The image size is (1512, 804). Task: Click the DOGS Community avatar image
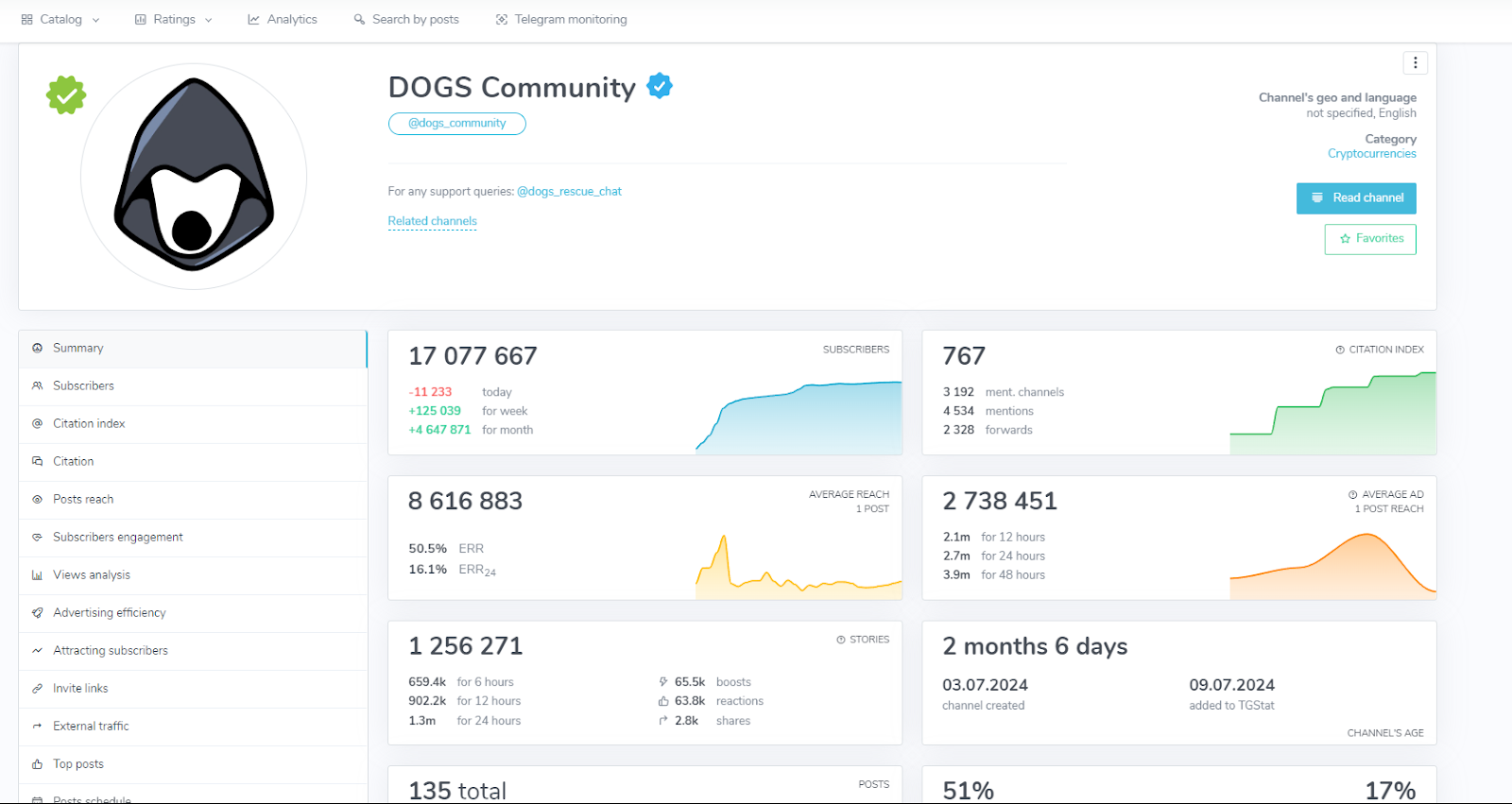(194, 177)
